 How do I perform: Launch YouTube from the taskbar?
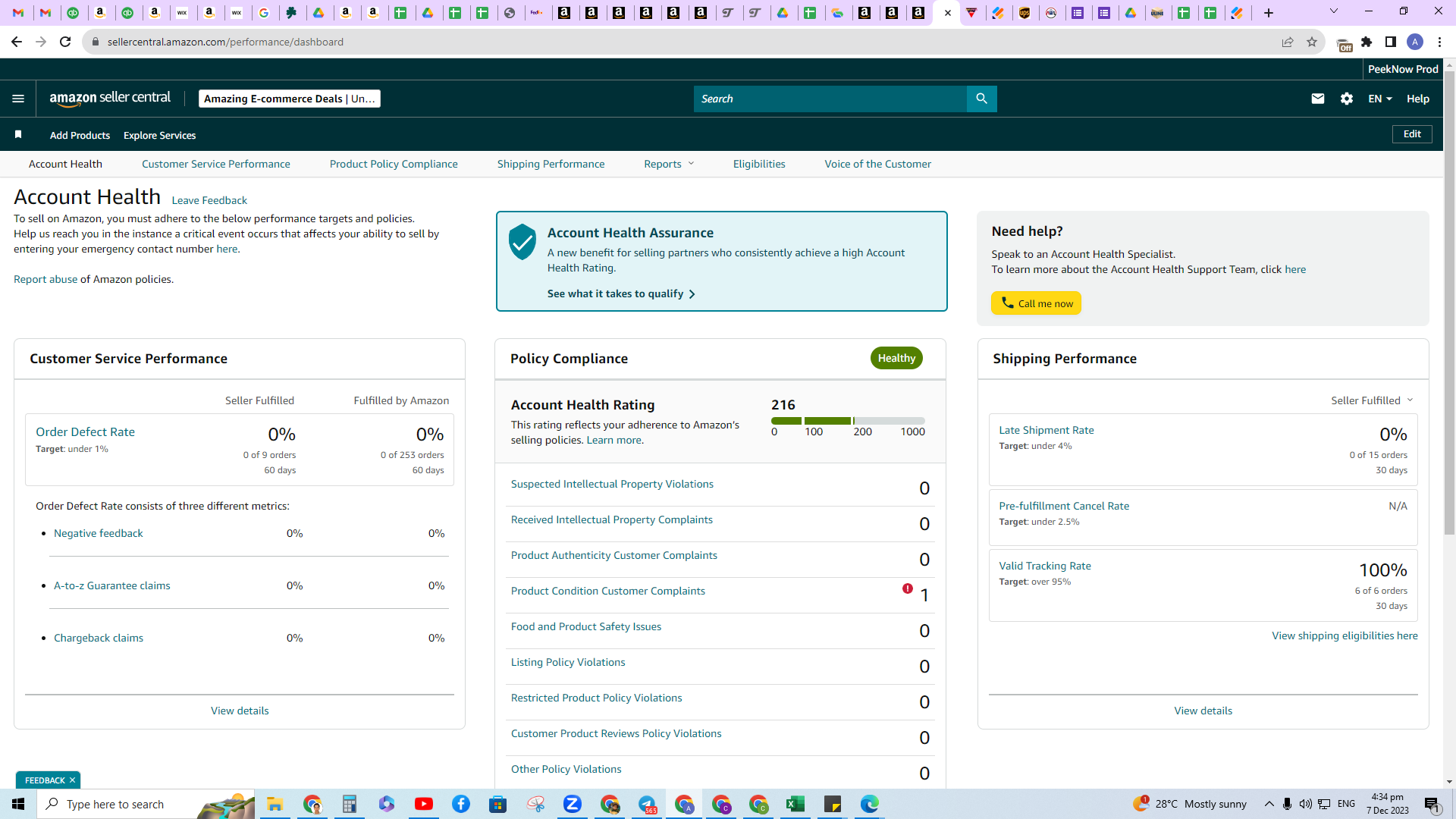[x=424, y=804]
